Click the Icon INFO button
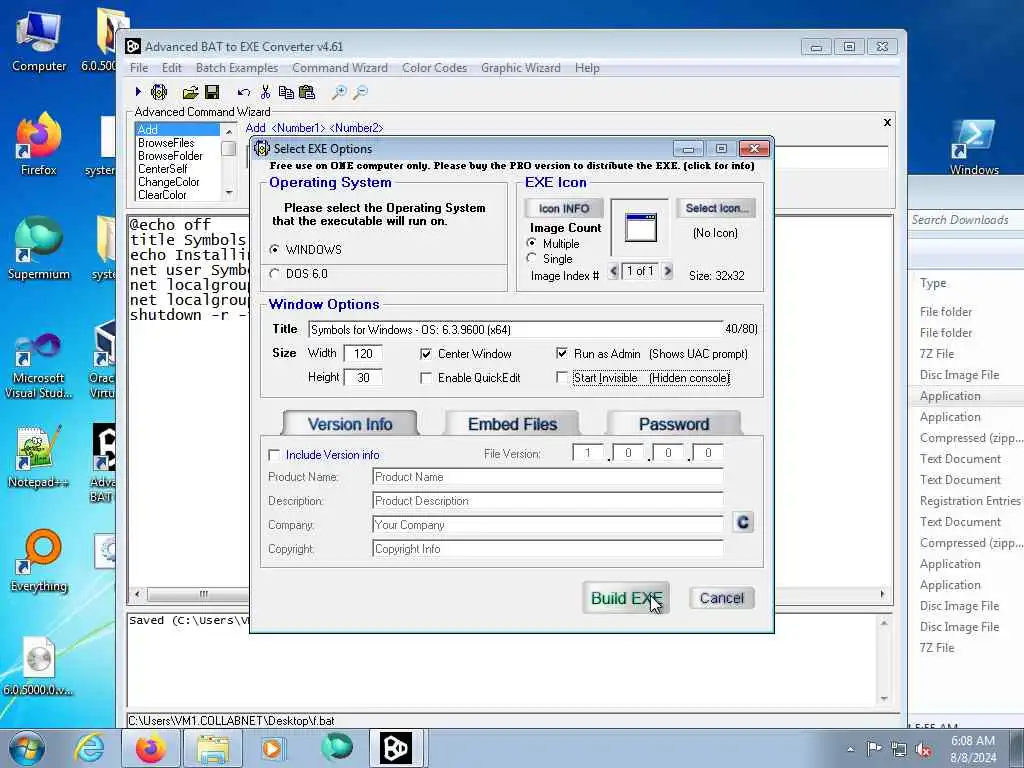The width and height of the screenshot is (1024, 768). pos(564,208)
